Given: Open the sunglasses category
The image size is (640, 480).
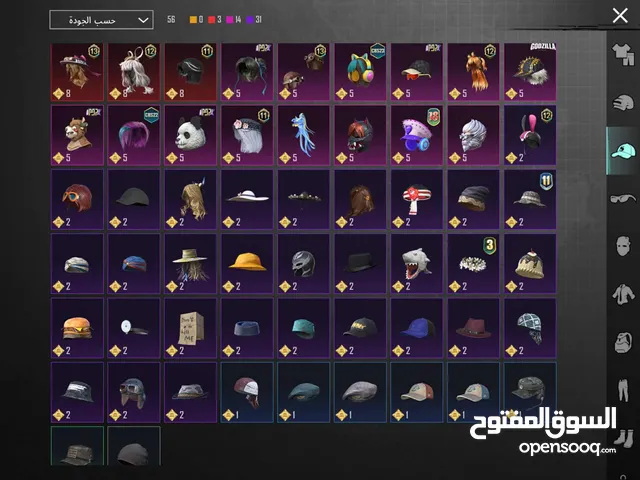Looking at the screenshot, I should click(x=623, y=199).
